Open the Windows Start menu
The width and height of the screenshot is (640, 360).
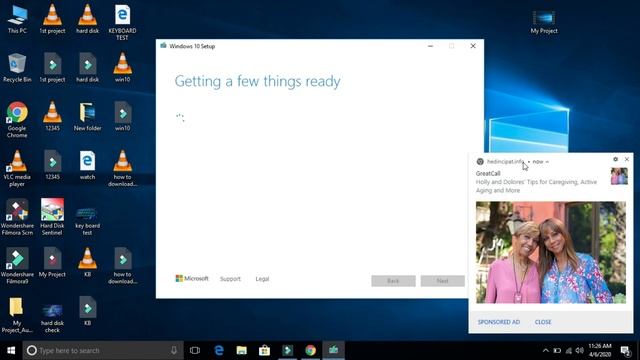click(x=11, y=350)
